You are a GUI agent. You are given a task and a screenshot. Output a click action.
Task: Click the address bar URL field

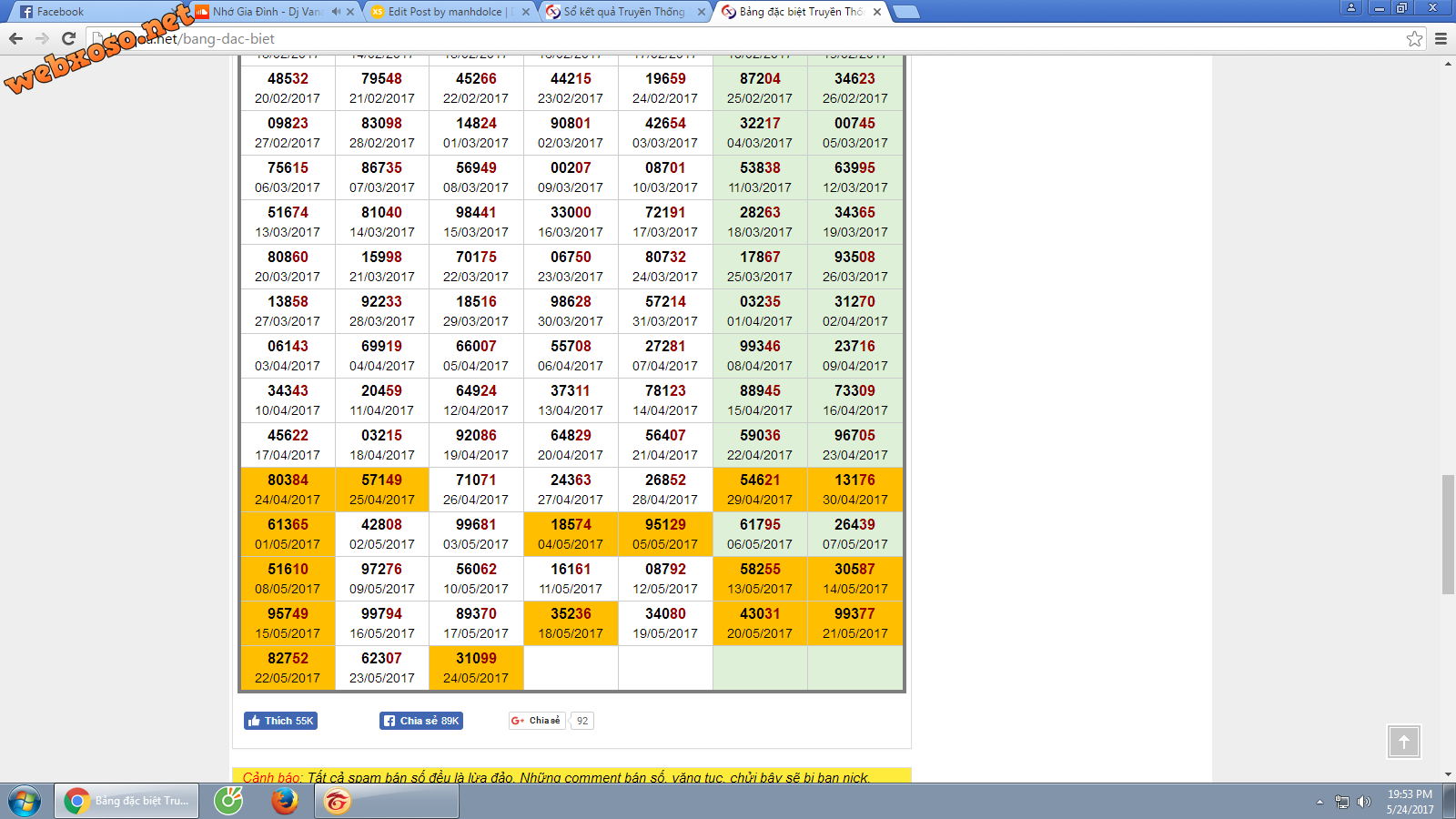point(728,38)
